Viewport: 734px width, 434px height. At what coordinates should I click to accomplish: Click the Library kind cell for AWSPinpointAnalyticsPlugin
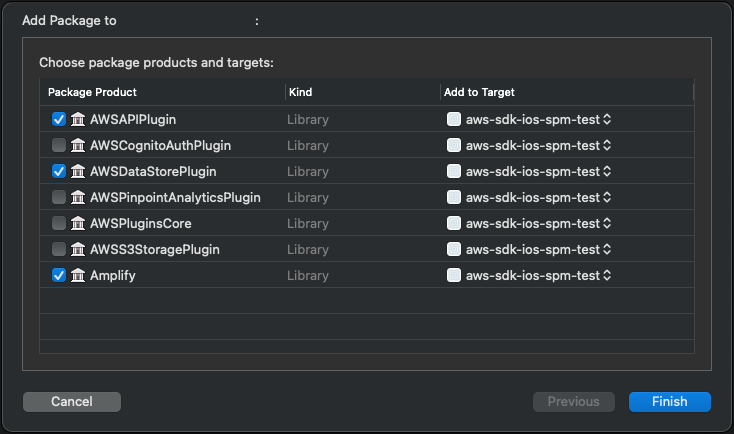pyautogui.click(x=308, y=198)
